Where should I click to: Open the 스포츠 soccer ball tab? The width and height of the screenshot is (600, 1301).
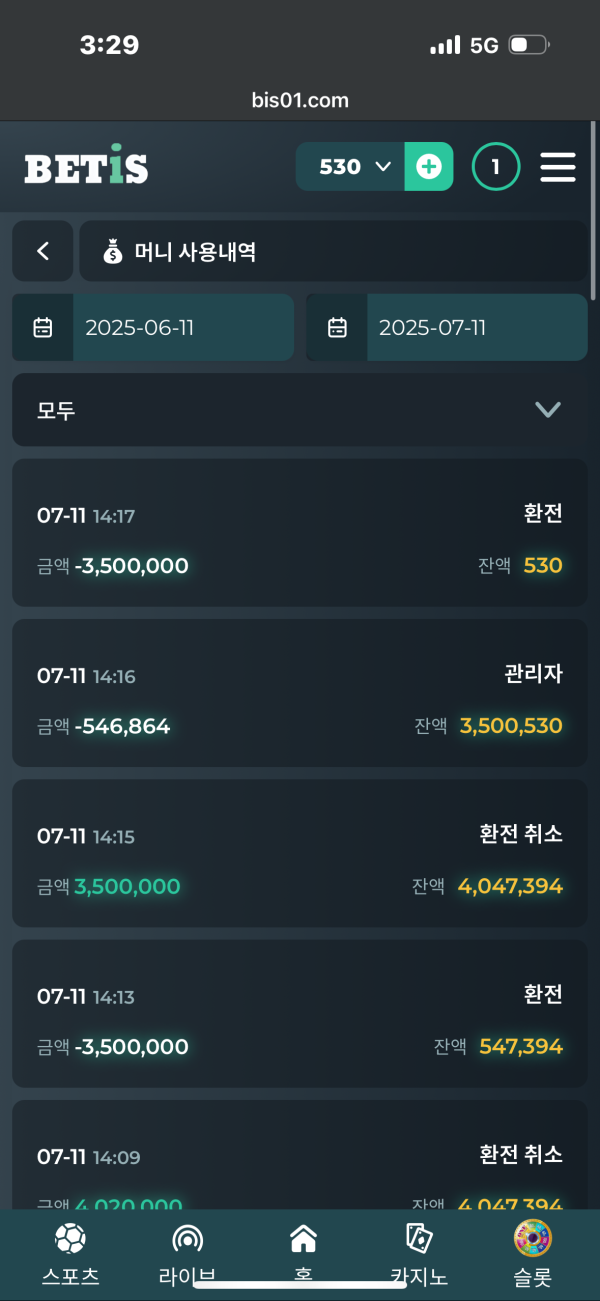click(x=70, y=1255)
